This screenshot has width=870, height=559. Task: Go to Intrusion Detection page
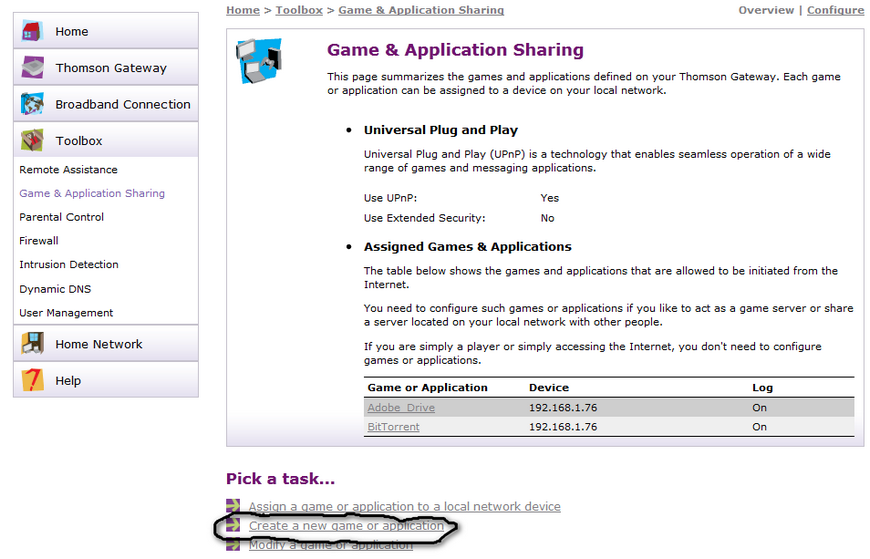(69, 265)
